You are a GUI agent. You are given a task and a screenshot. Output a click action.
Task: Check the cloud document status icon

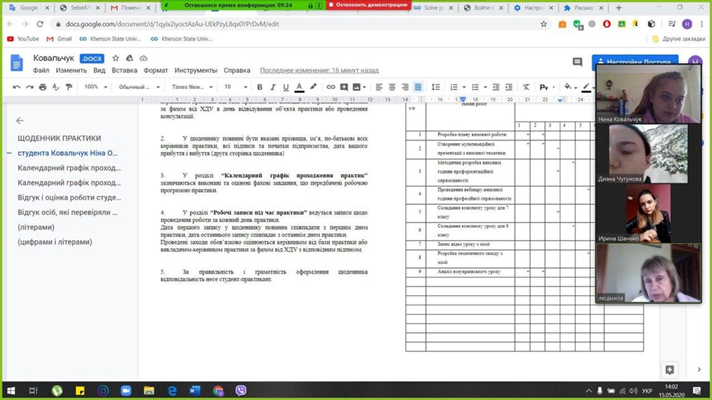pyautogui.click(x=143, y=58)
